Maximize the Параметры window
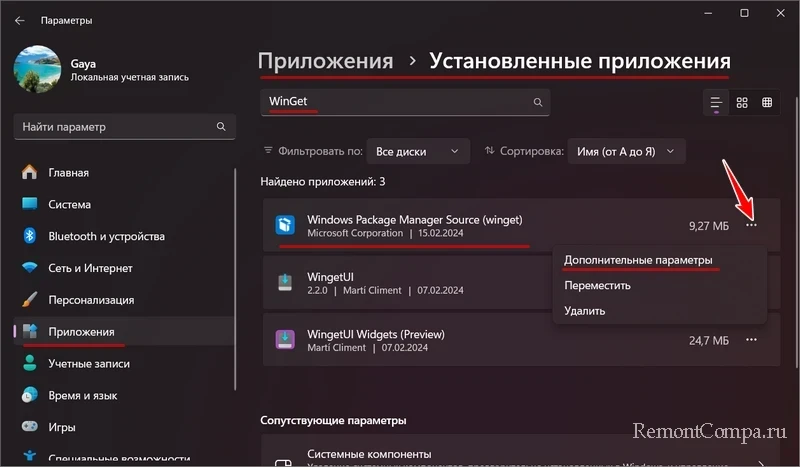This screenshot has height=467, width=800. click(744, 13)
